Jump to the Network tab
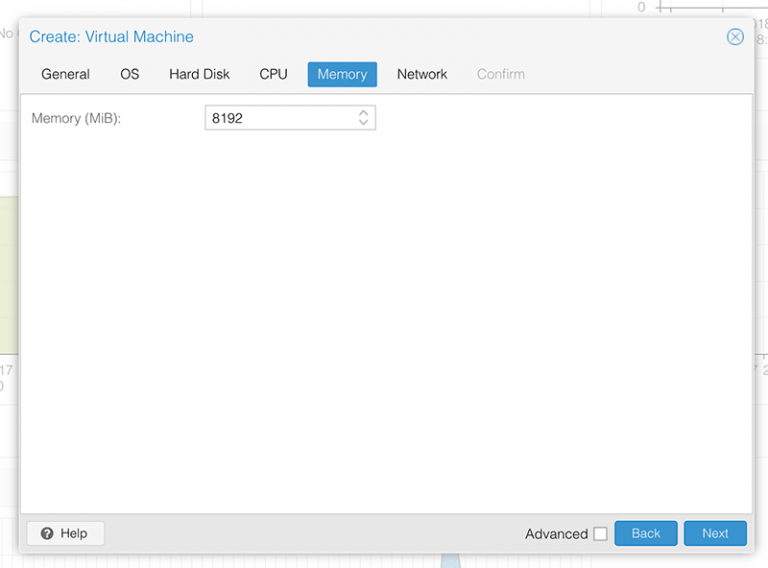768x568 pixels. pos(422,74)
